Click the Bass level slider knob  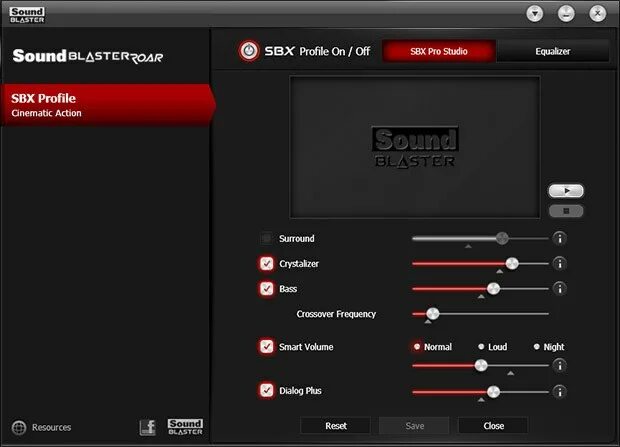click(x=493, y=289)
